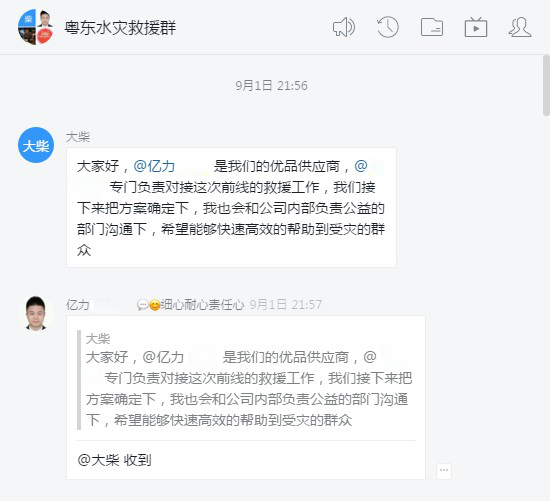Click the group title 粤东水灾救援群
Viewport: 550px width, 501px height.
click(x=120, y=28)
